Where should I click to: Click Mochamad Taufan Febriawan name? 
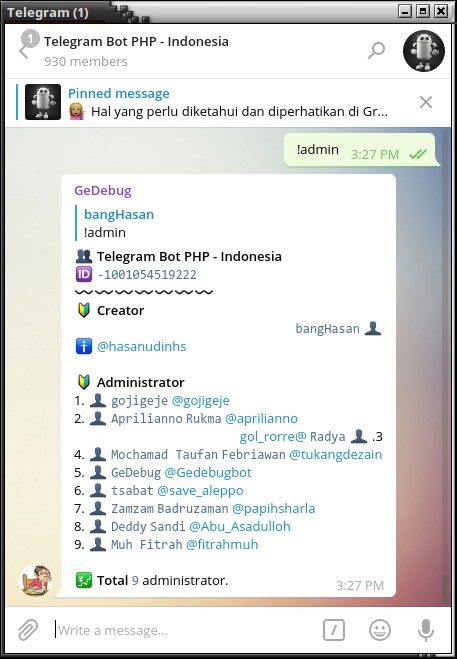pyautogui.click(x=198, y=455)
